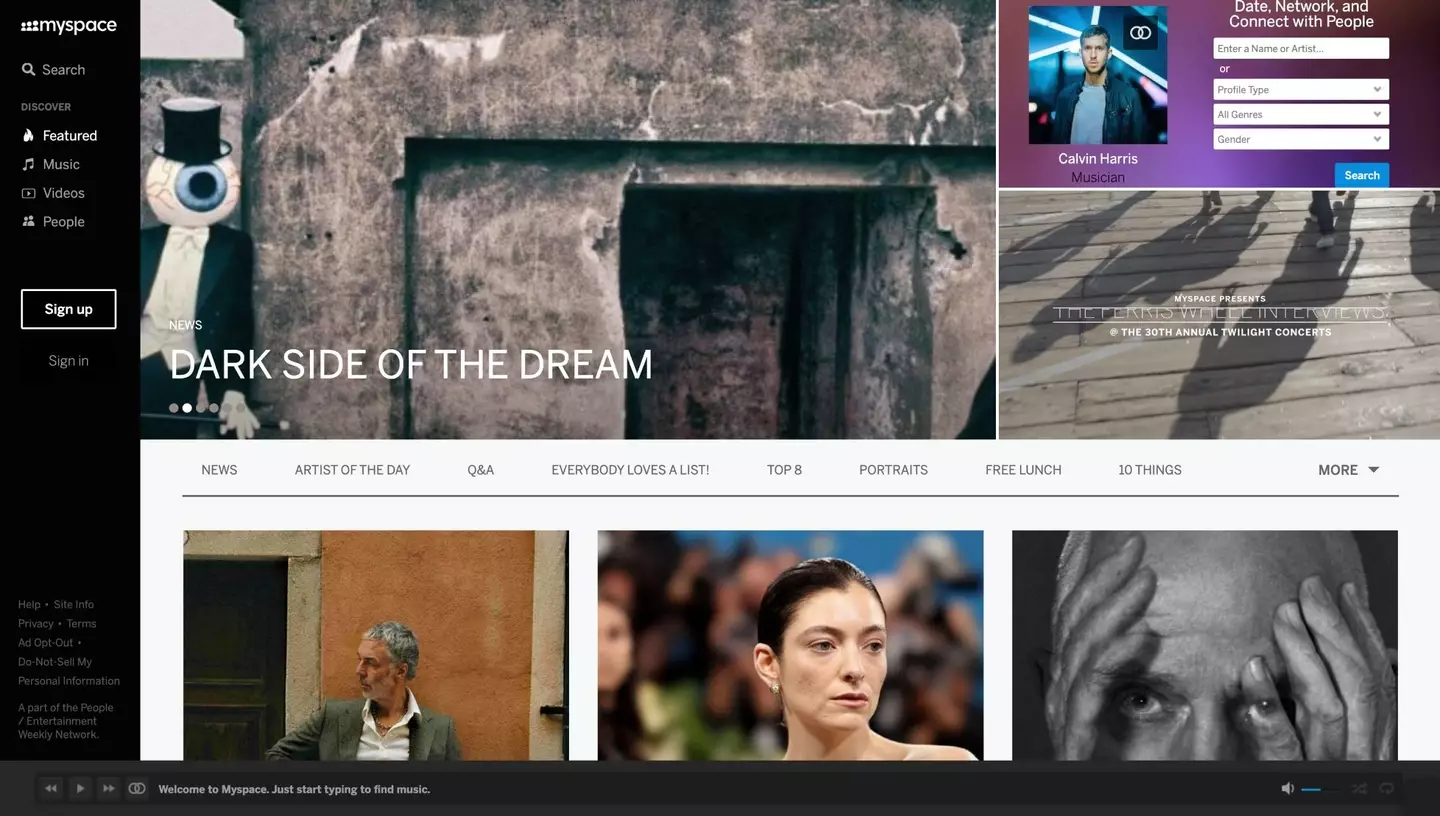Switch to the ARTIST OF THE DAY tab

coord(352,469)
